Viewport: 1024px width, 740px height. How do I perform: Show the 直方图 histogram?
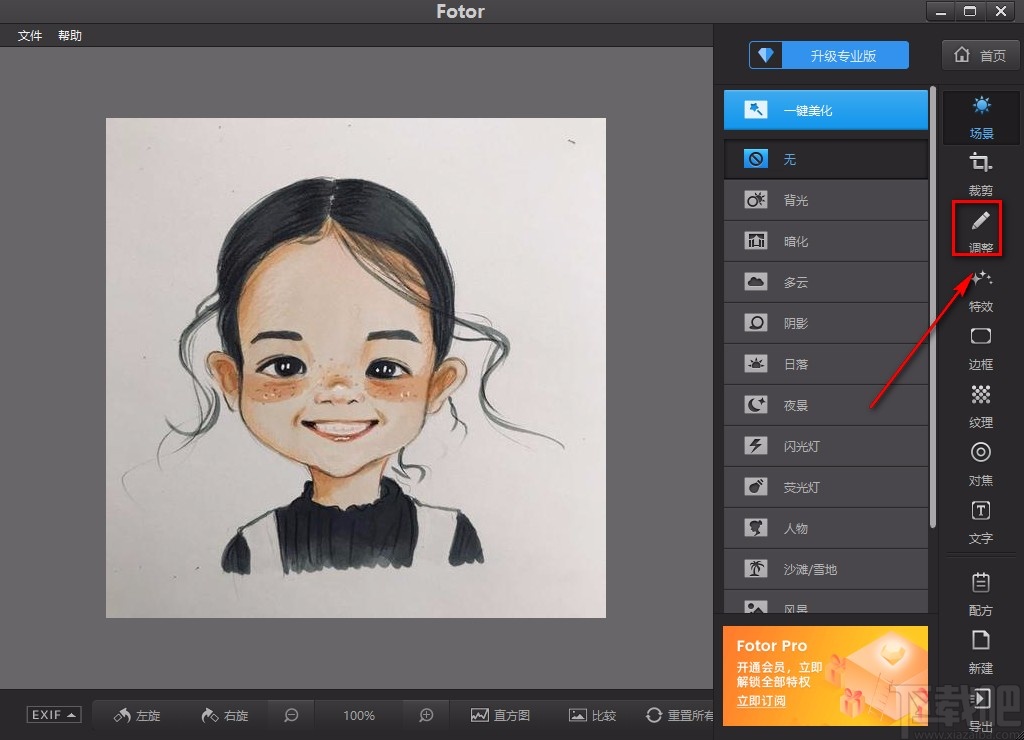click(x=500, y=715)
